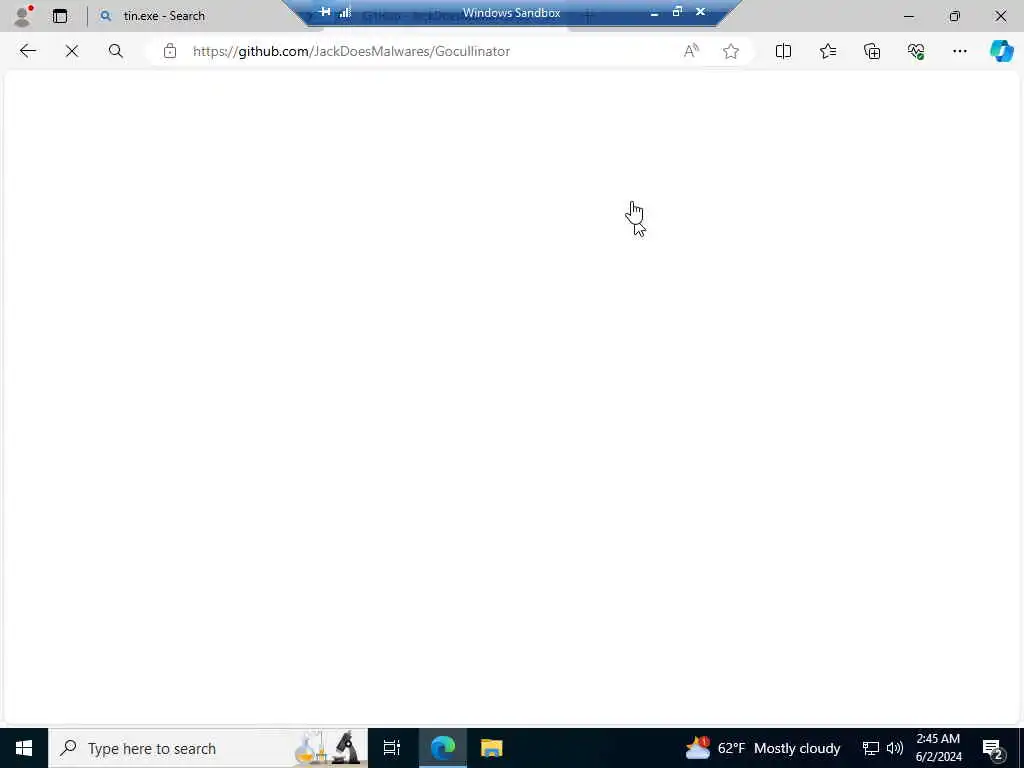Go back to the previous page
Image resolution: width=1024 pixels, height=768 pixels.
(x=27, y=51)
